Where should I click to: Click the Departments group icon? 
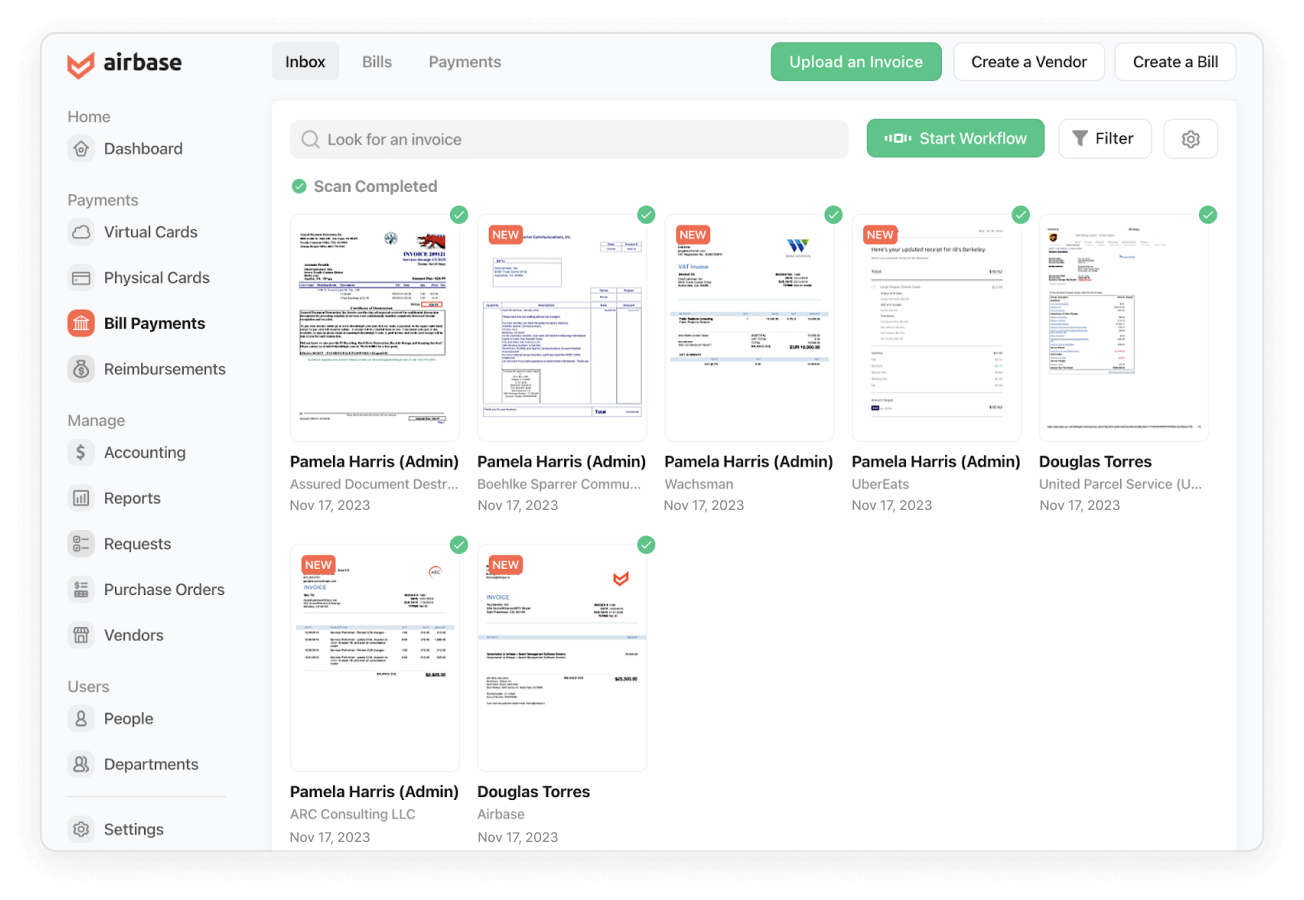click(81, 764)
